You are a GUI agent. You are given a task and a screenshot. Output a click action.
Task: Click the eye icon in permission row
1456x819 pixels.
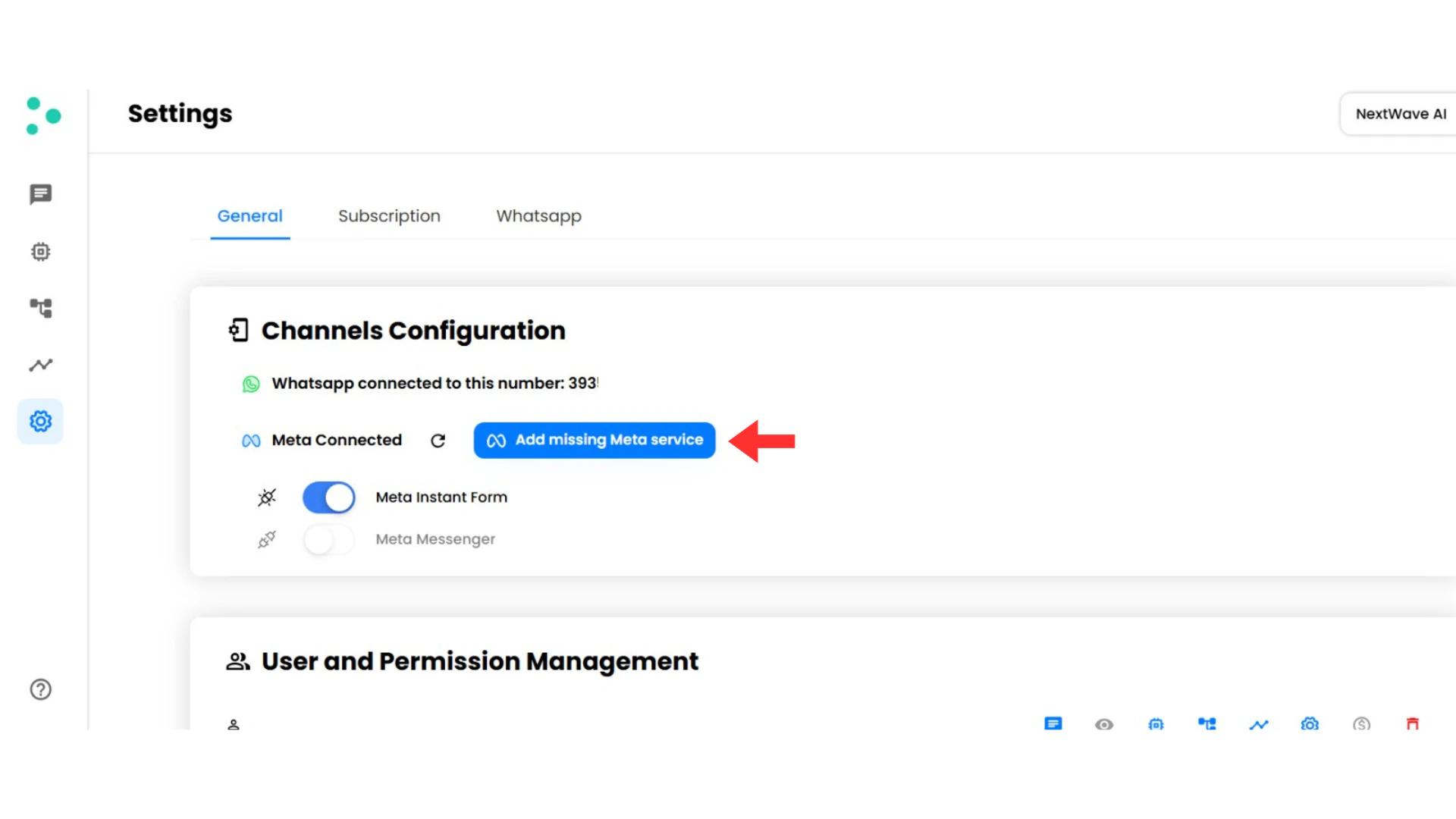(1104, 724)
